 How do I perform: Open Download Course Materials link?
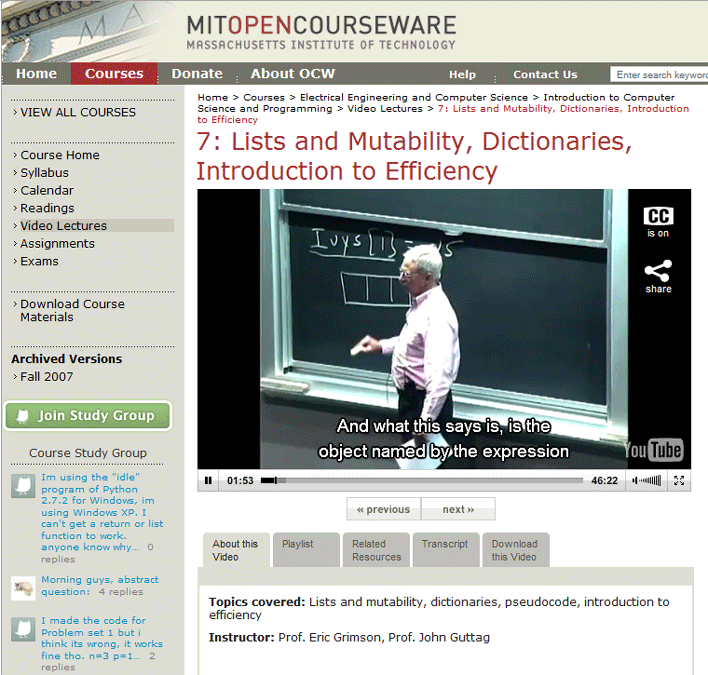[x=72, y=310]
